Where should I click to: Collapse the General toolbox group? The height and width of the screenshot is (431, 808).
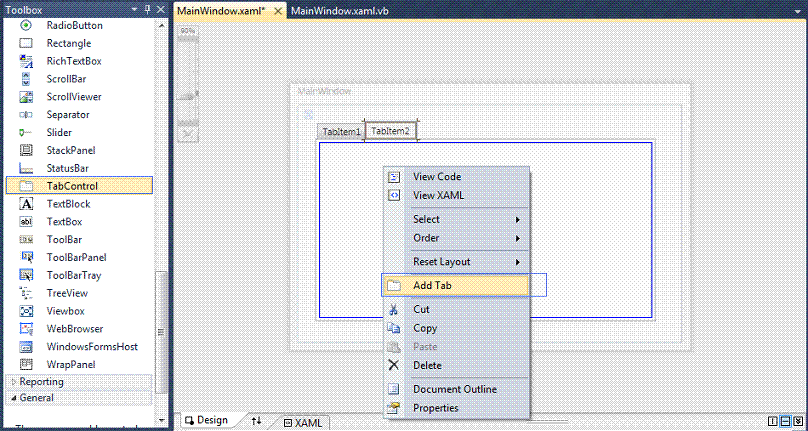point(13,398)
